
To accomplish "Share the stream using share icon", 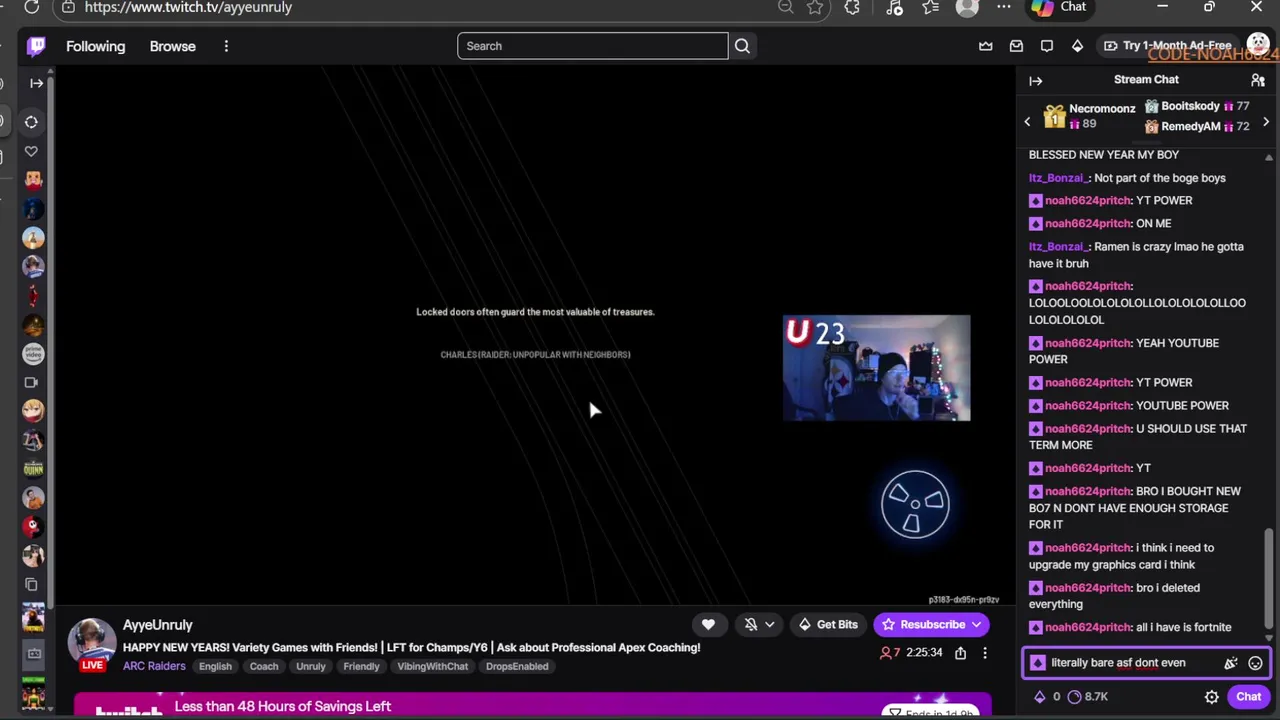I will pyautogui.click(x=960, y=653).
